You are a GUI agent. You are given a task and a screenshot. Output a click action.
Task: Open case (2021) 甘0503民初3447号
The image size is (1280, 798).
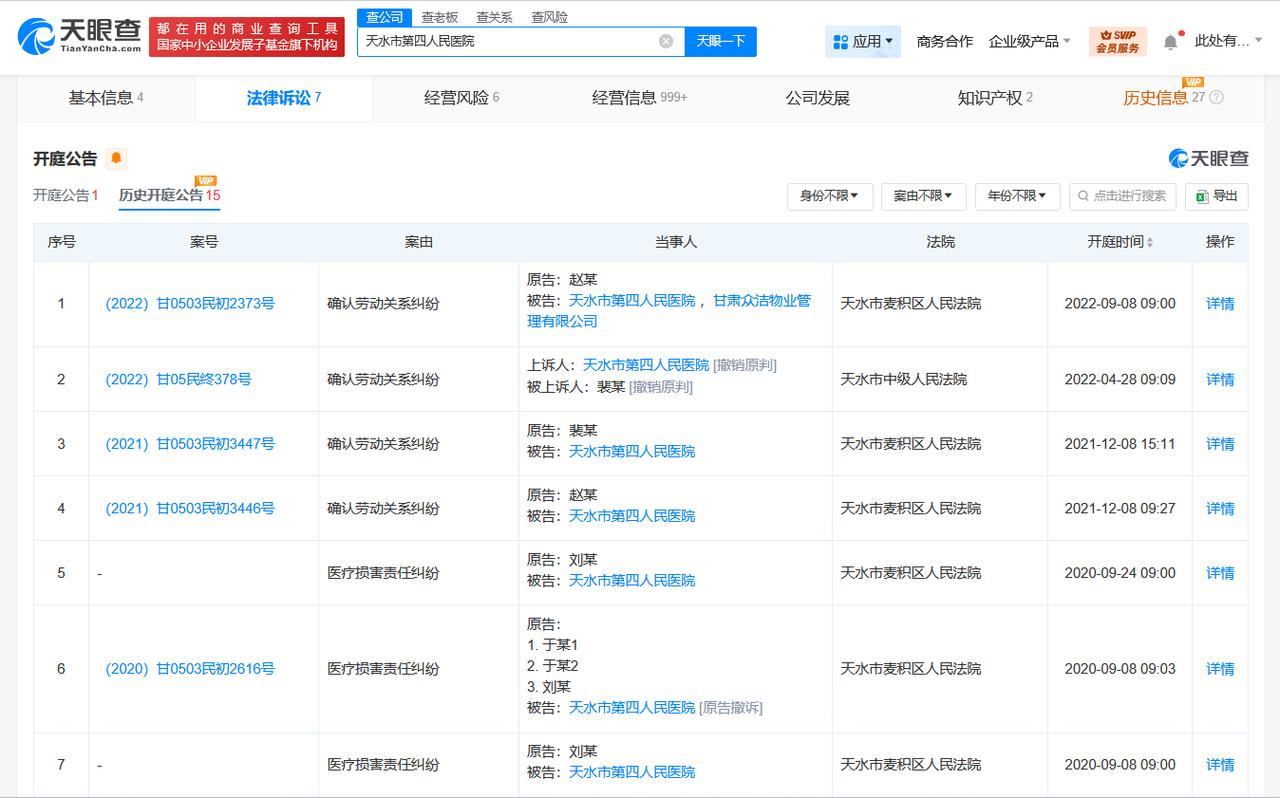(x=190, y=443)
